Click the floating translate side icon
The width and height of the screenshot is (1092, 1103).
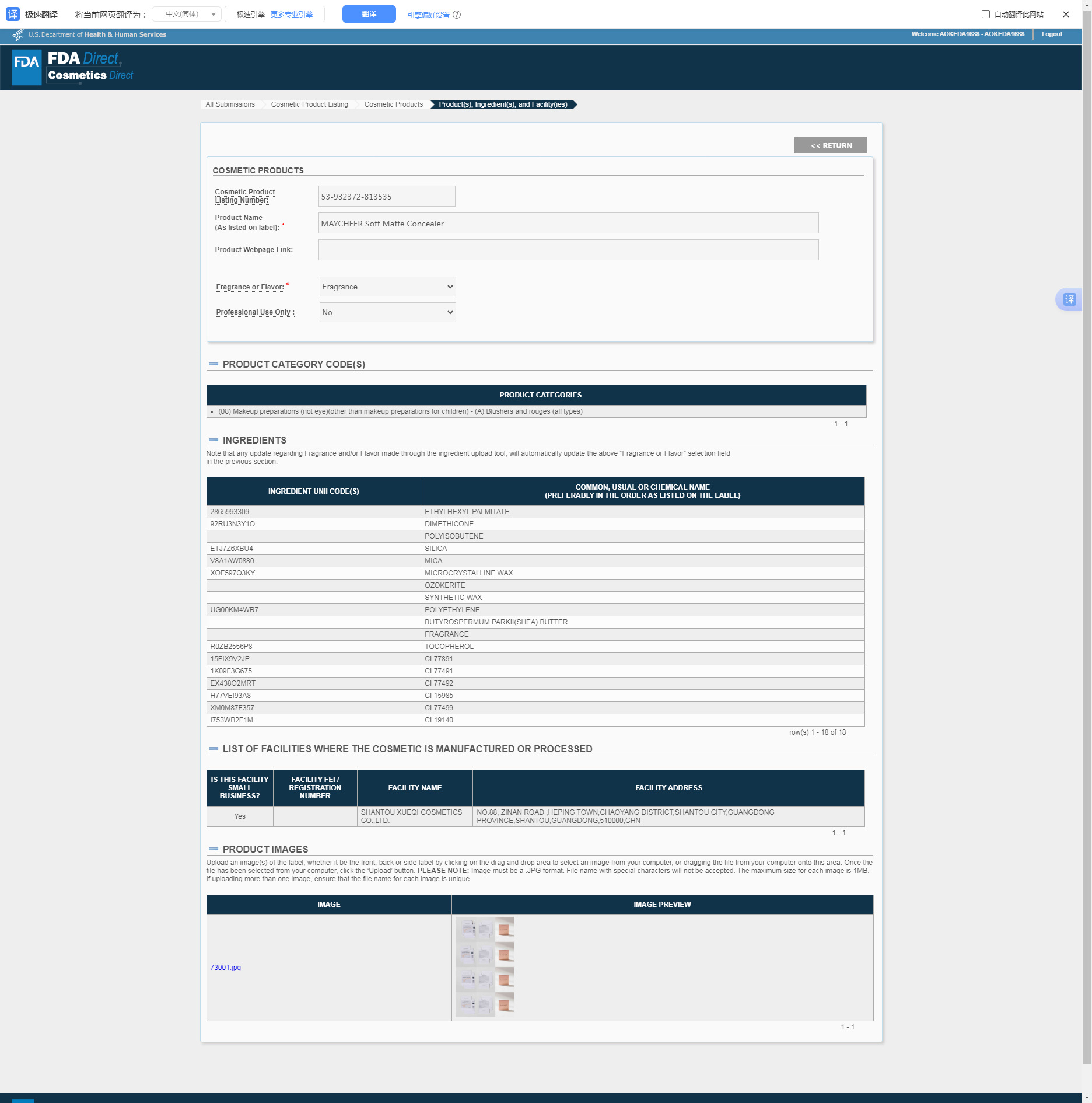pos(1069,299)
